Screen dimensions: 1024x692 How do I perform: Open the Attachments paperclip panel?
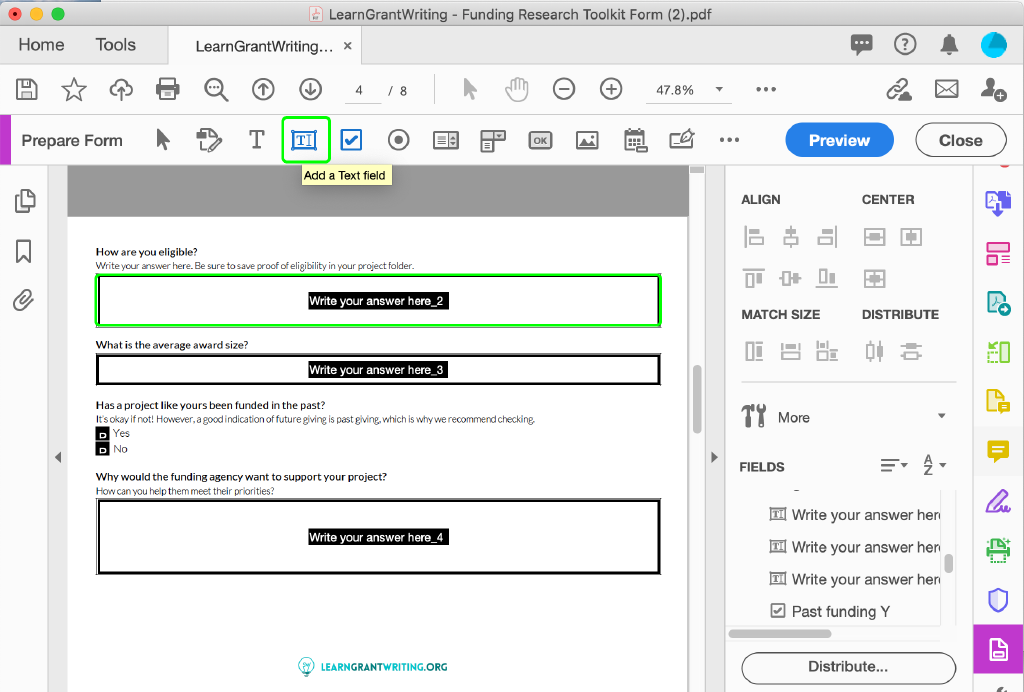pos(25,299)
